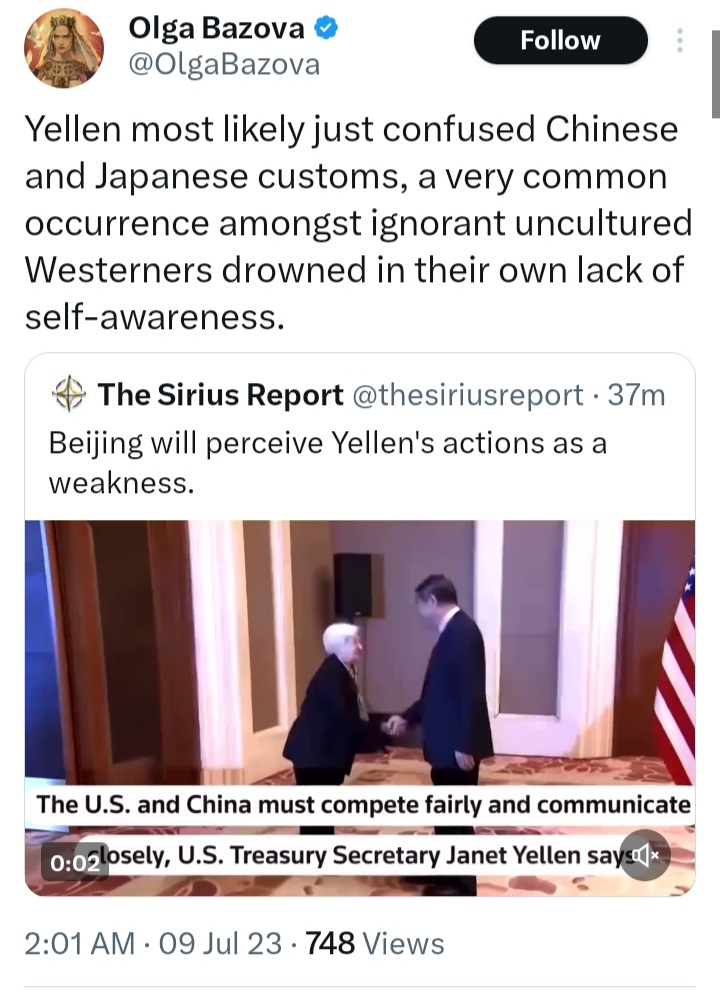Follow Olga Bazova
This screenshot has width=720, height=992.
tap(561, 40)
